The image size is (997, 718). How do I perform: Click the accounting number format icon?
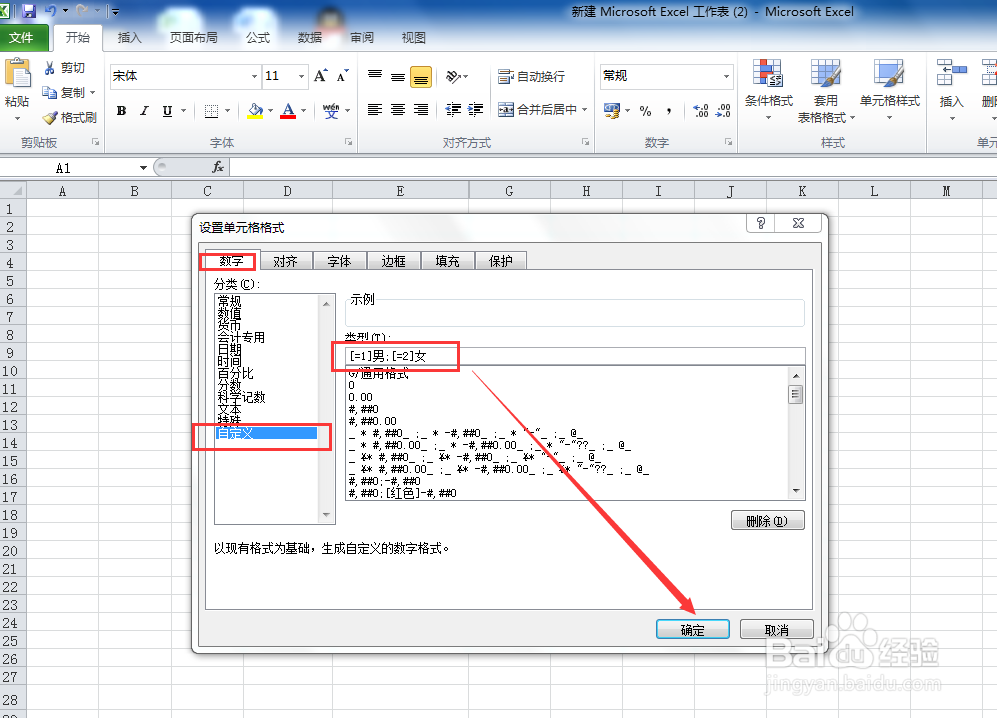(612, 111)
